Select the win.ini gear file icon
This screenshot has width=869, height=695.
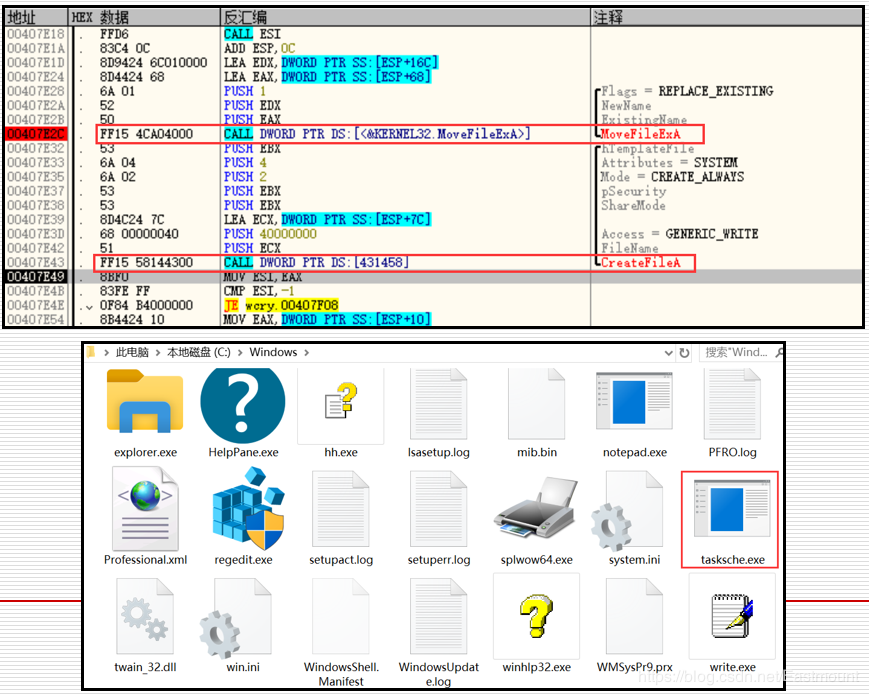pyautogui.click(x=237, y=618)
